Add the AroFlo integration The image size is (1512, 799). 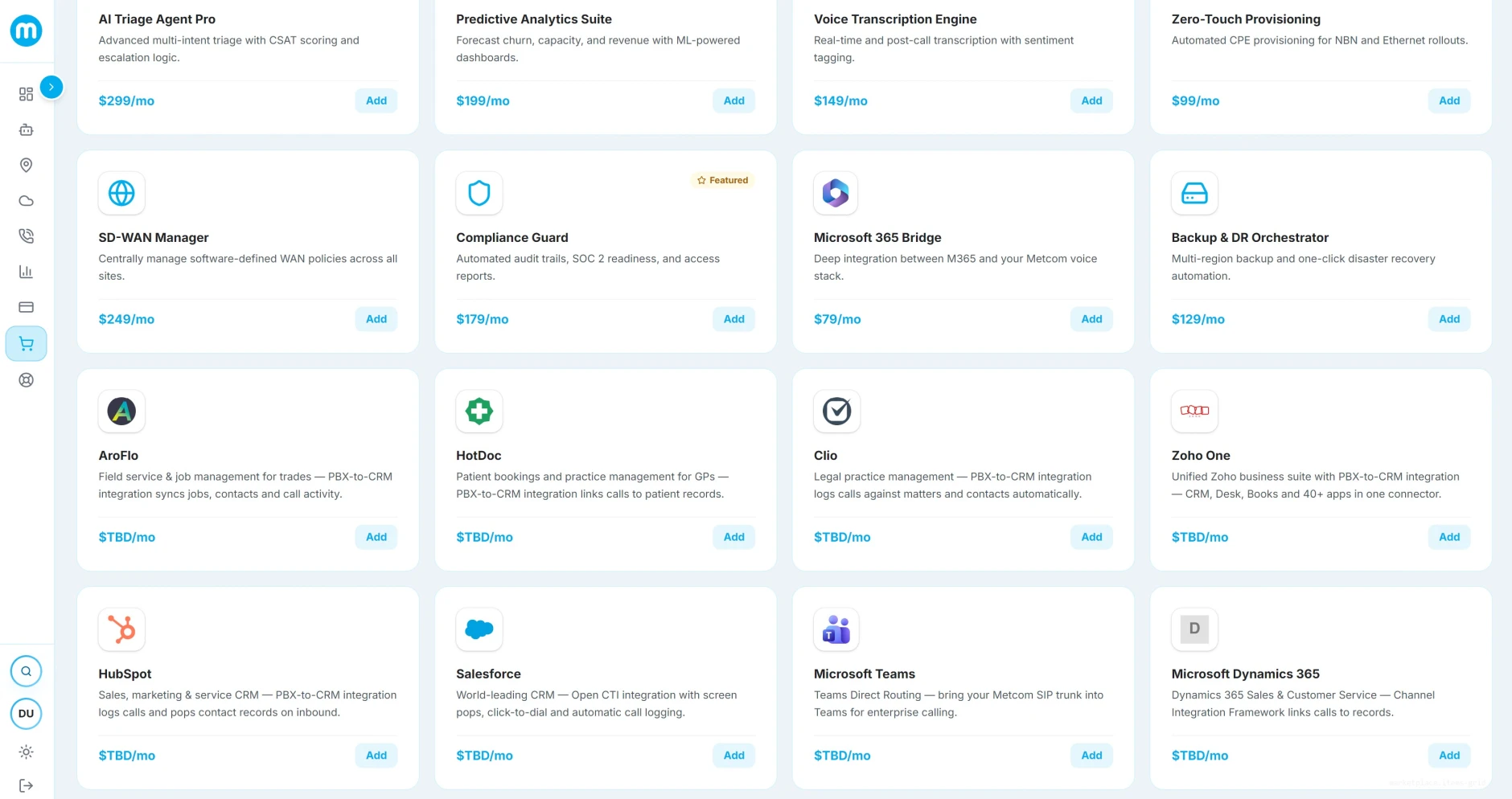pyautogui.click(x=376, y=537)
